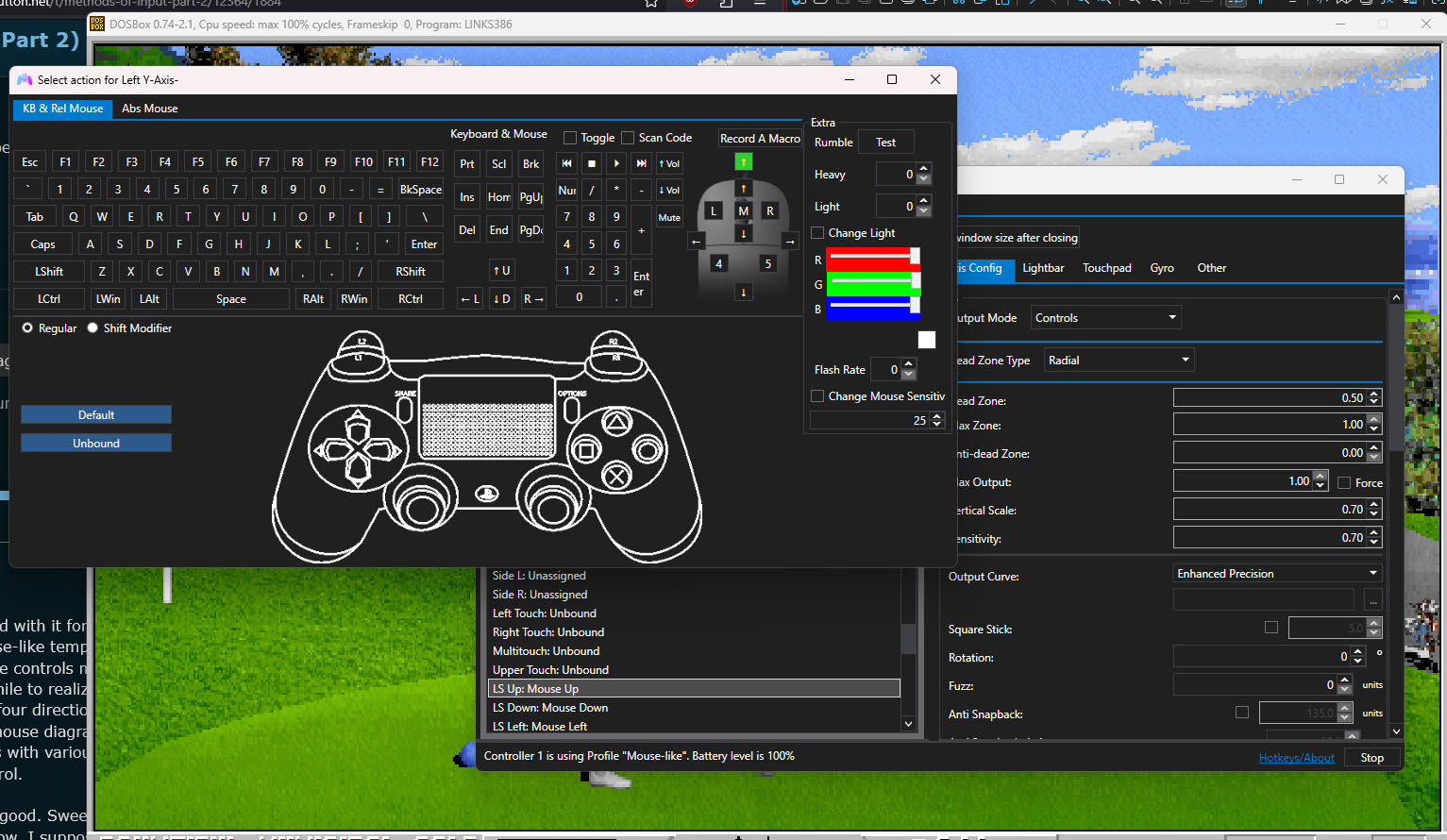Increase the Light rumble value
The image size is (1447, 840).
click(924, 201)
